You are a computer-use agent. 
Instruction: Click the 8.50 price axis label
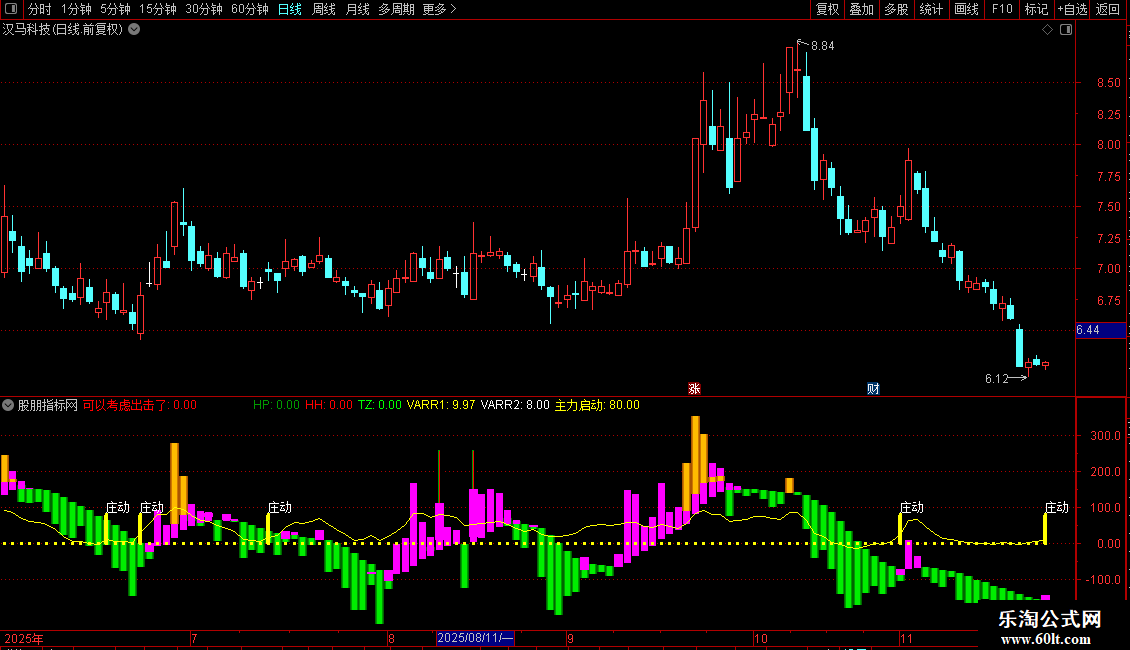coord(1108,83)
